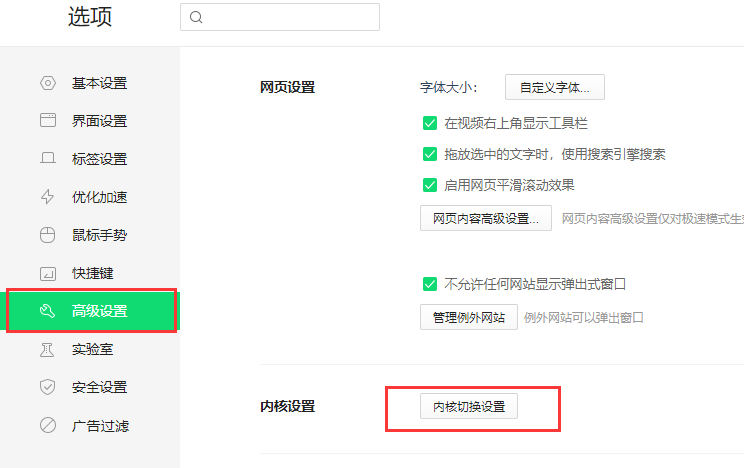Click the tab settings laptop icon
Viewport: 744px width, 468px height.
tap(47, 159)
